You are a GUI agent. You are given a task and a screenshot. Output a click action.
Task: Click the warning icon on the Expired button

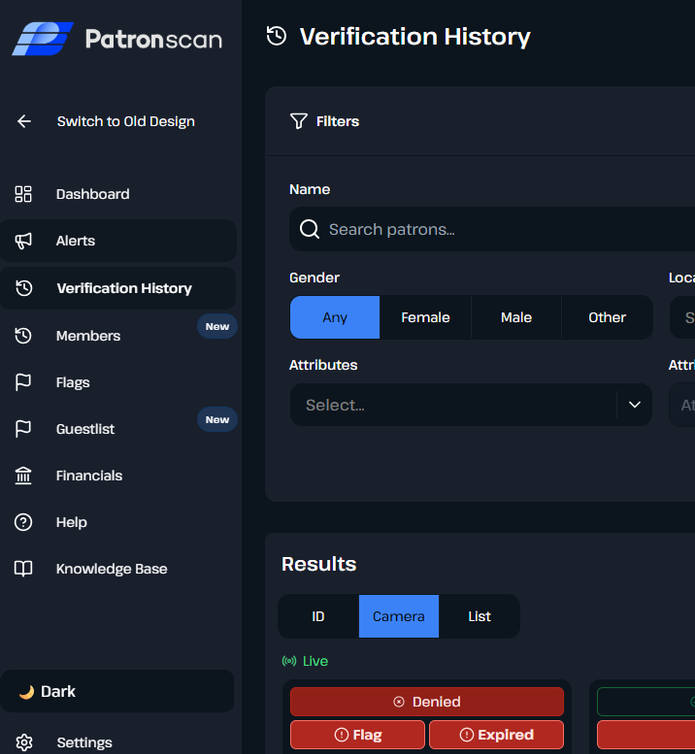(467, 735)
